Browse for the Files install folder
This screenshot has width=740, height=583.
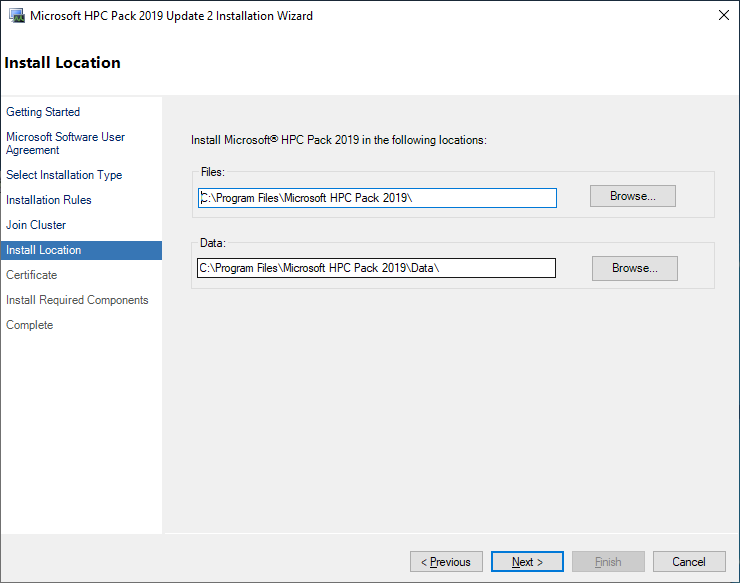tap(632, 196)
